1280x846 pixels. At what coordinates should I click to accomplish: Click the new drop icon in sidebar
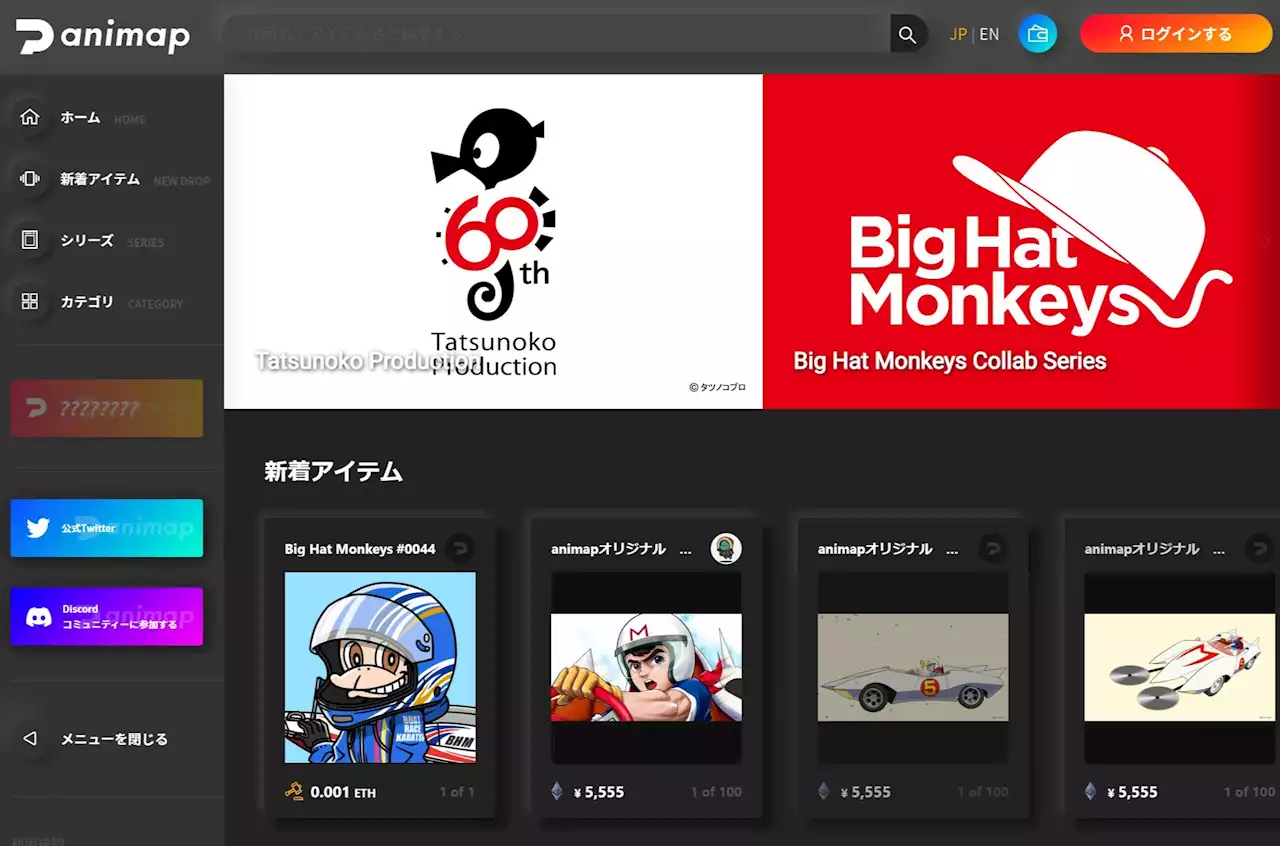(x=30, y=179)
